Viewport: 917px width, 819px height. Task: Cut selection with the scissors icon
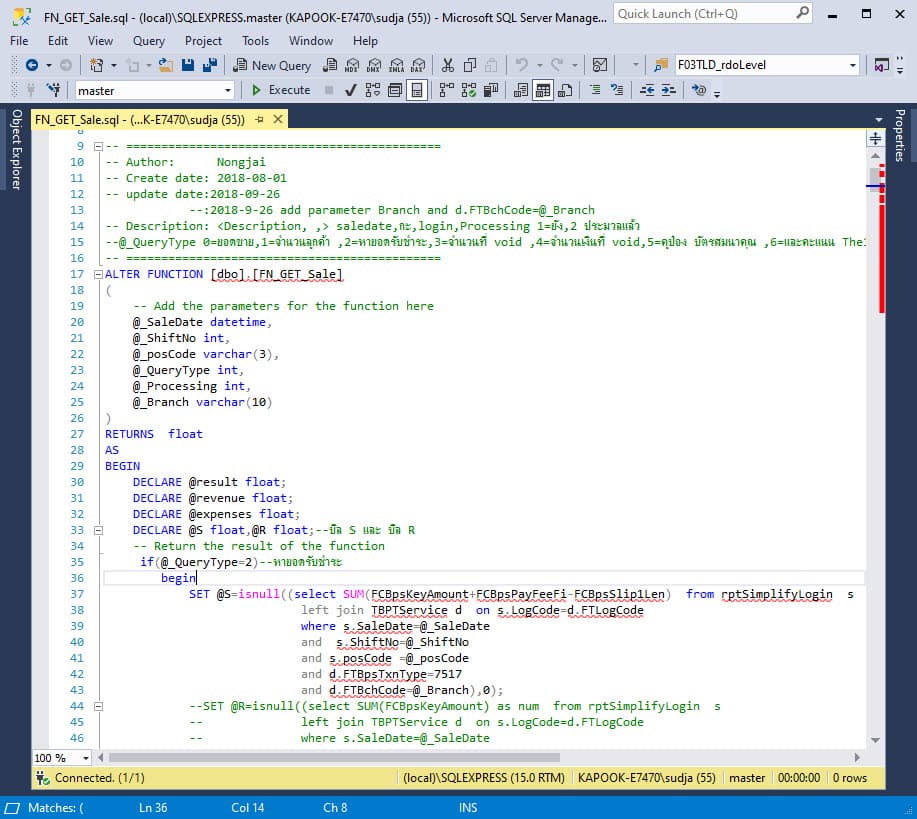pos(447,66)
